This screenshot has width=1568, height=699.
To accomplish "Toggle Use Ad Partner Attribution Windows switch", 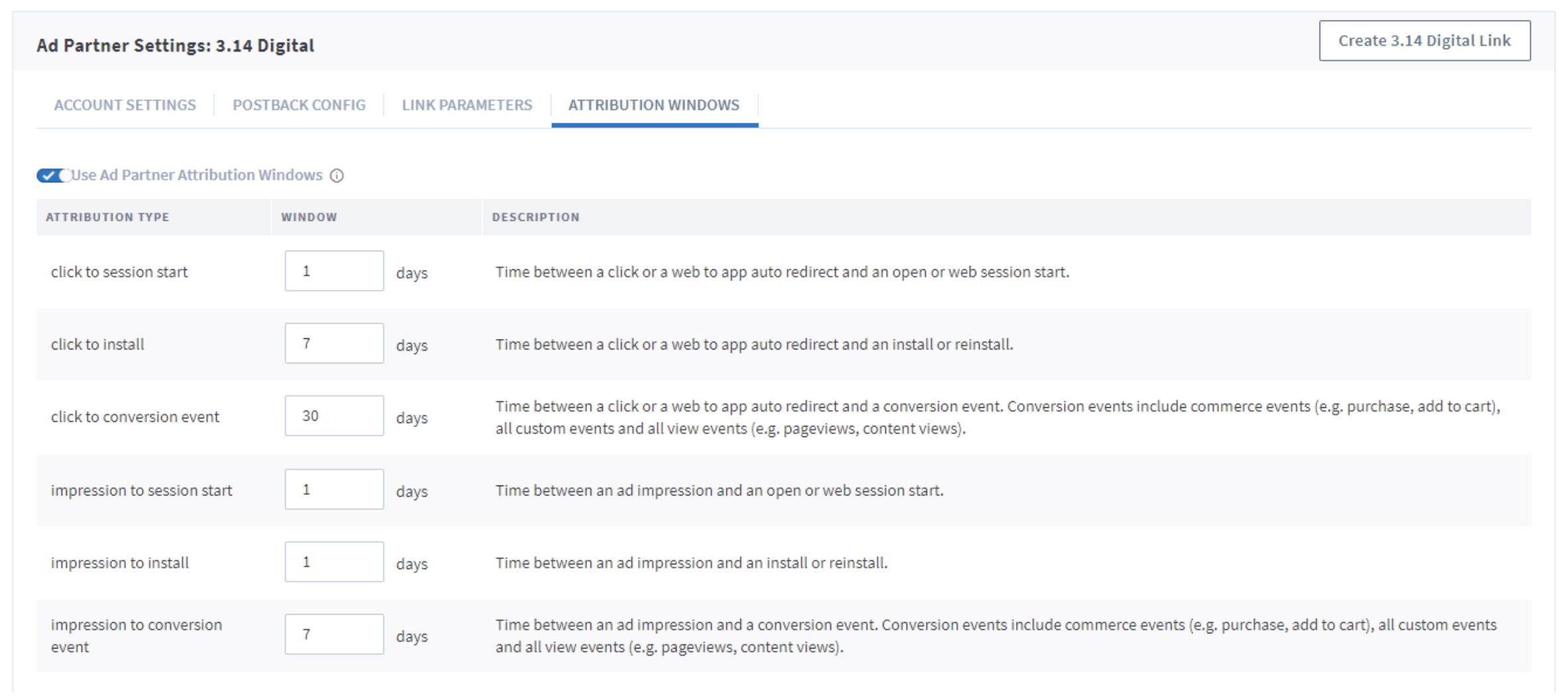I will (x=54, y=176).
